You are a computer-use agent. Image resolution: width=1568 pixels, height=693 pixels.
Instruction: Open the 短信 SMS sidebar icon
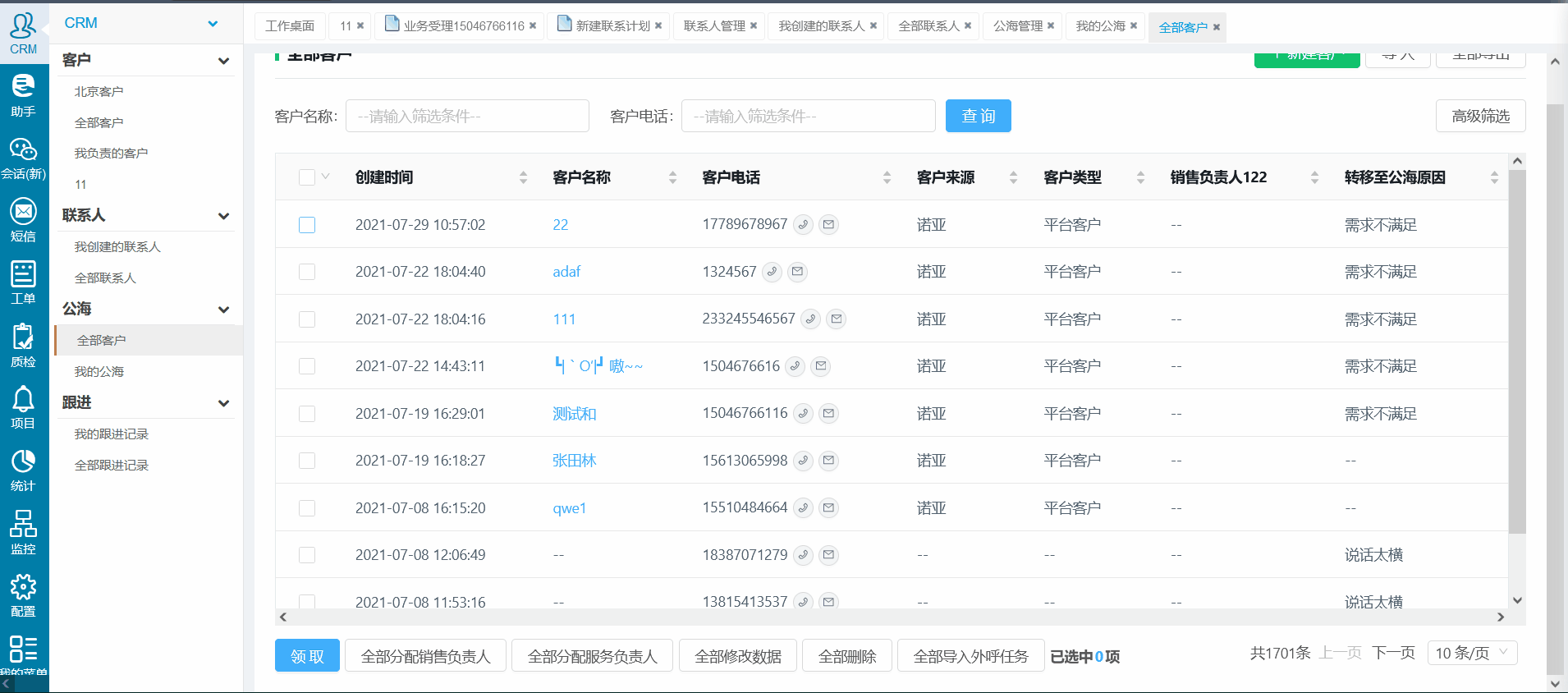point(23,220)
